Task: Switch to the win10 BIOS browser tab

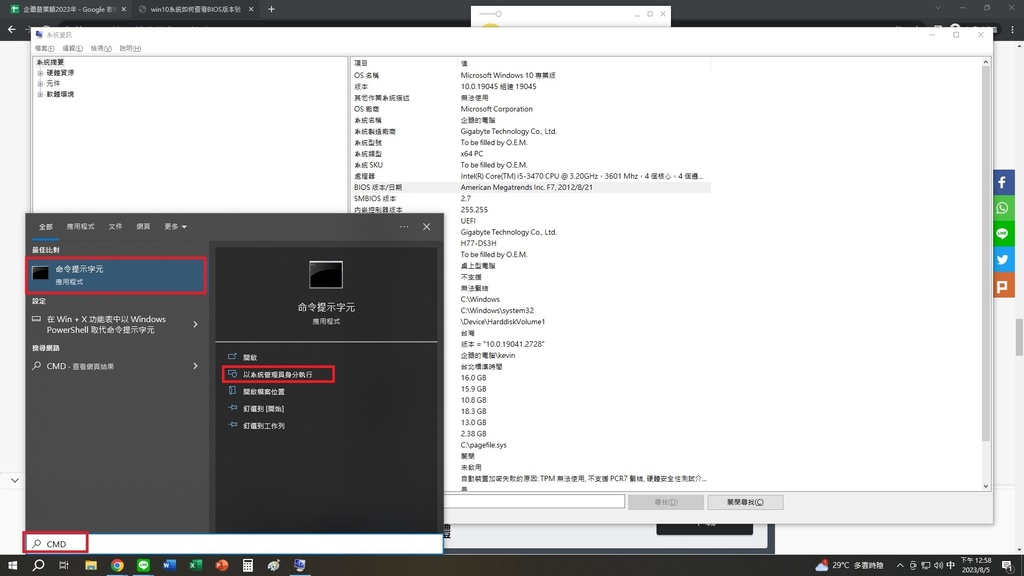Action: [196, 9]
